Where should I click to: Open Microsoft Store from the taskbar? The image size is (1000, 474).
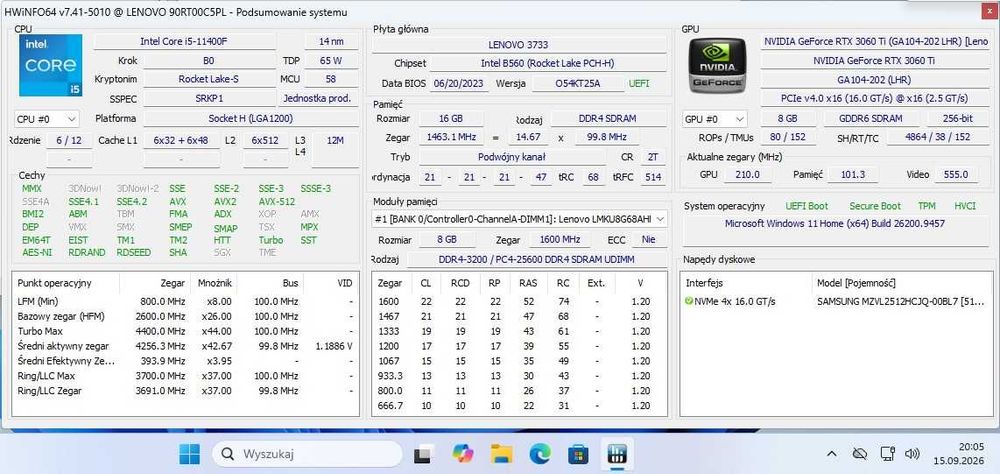[x=579, y=454]
